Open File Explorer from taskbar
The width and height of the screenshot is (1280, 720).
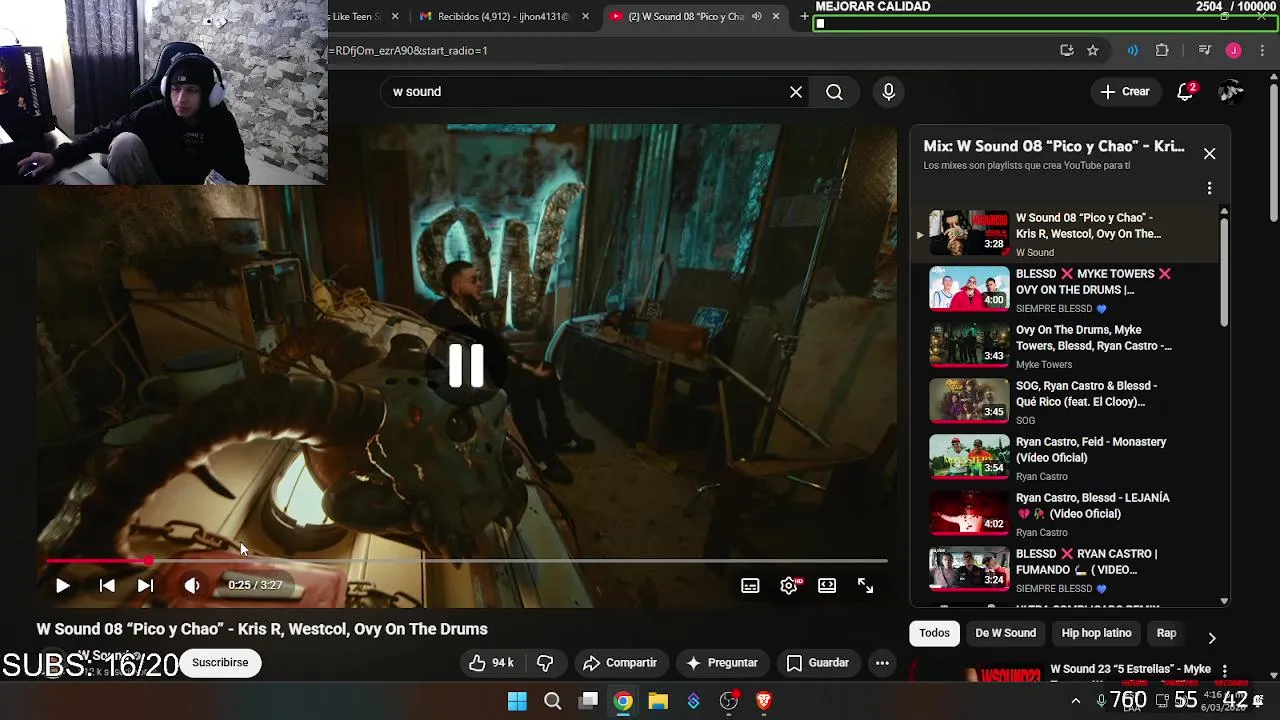click(x=658, y=701)
